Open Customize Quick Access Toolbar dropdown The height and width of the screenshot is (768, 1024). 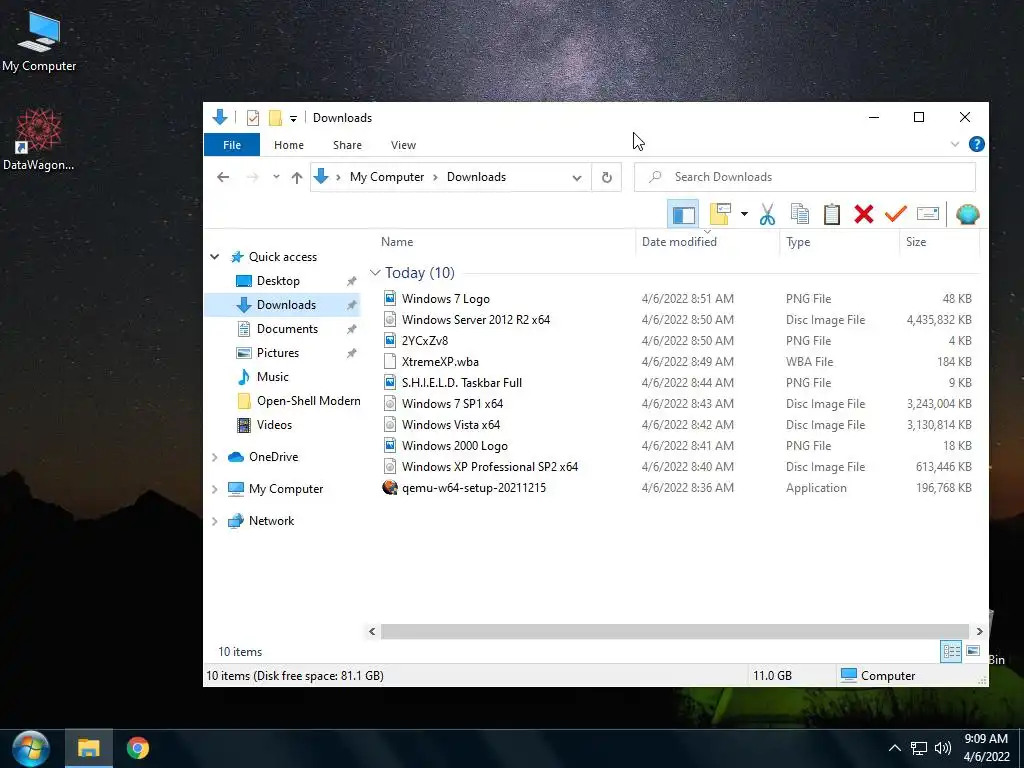tap(293, 118)
